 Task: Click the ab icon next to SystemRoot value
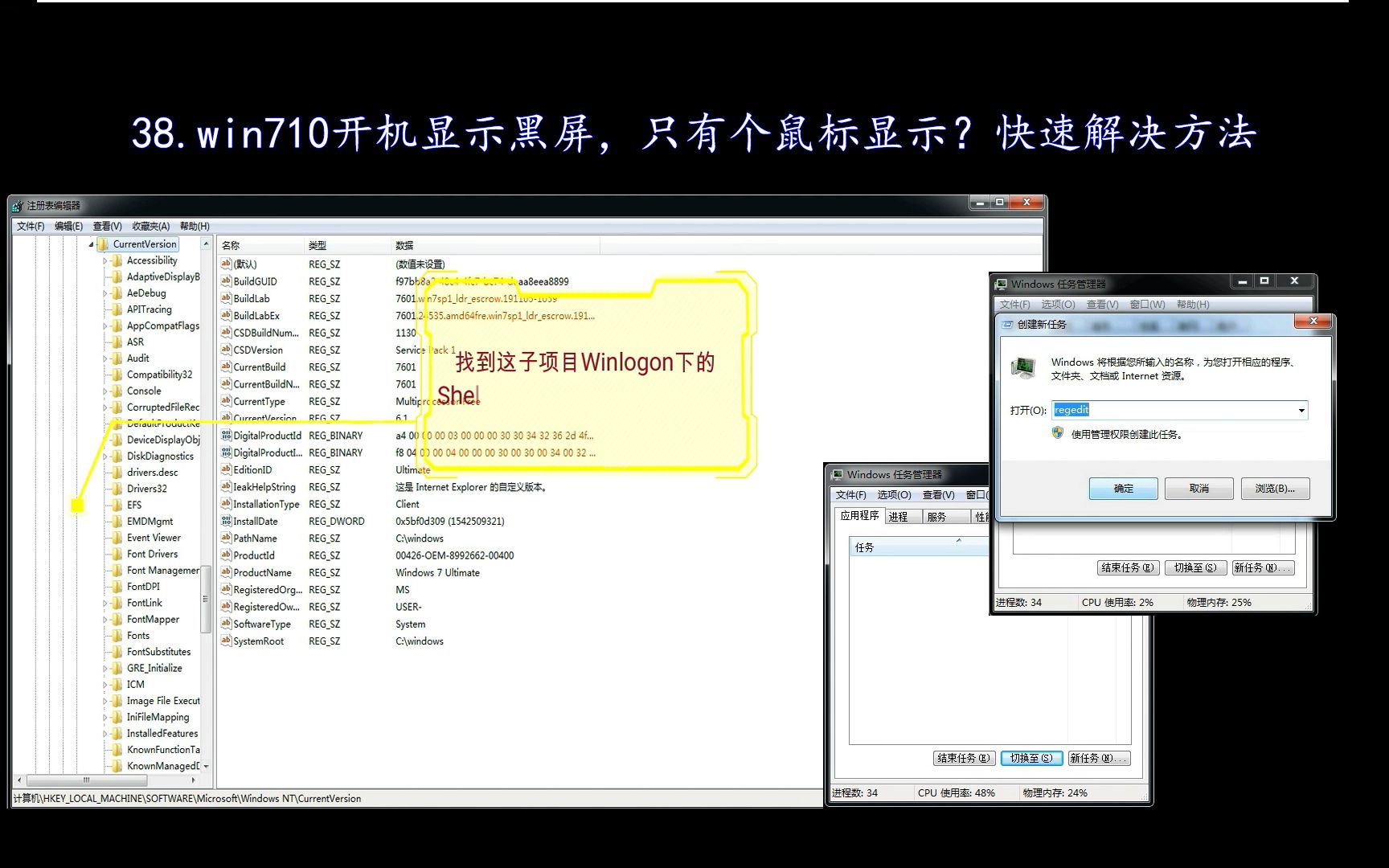[226, 641]
